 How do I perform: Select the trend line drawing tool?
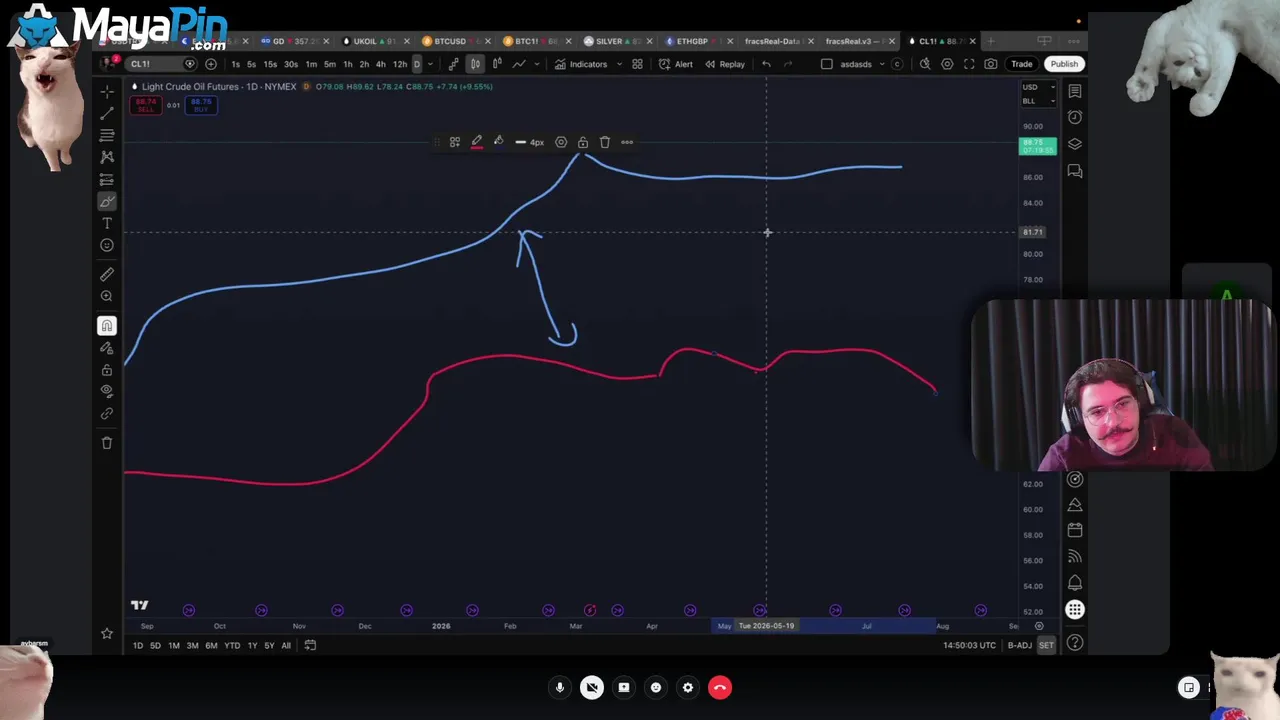tap(107, 113)
